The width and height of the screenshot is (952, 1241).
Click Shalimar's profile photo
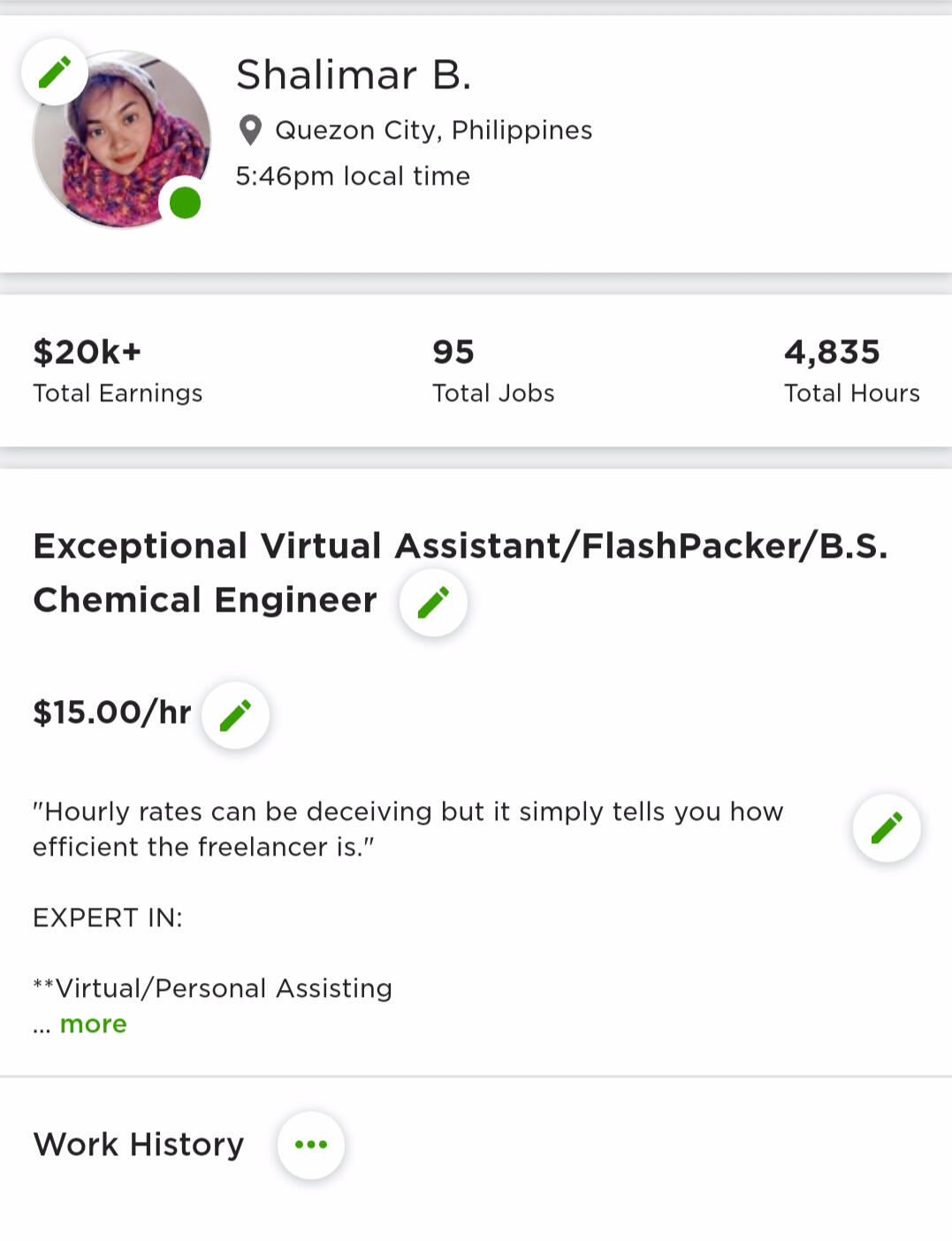[124, 133]
